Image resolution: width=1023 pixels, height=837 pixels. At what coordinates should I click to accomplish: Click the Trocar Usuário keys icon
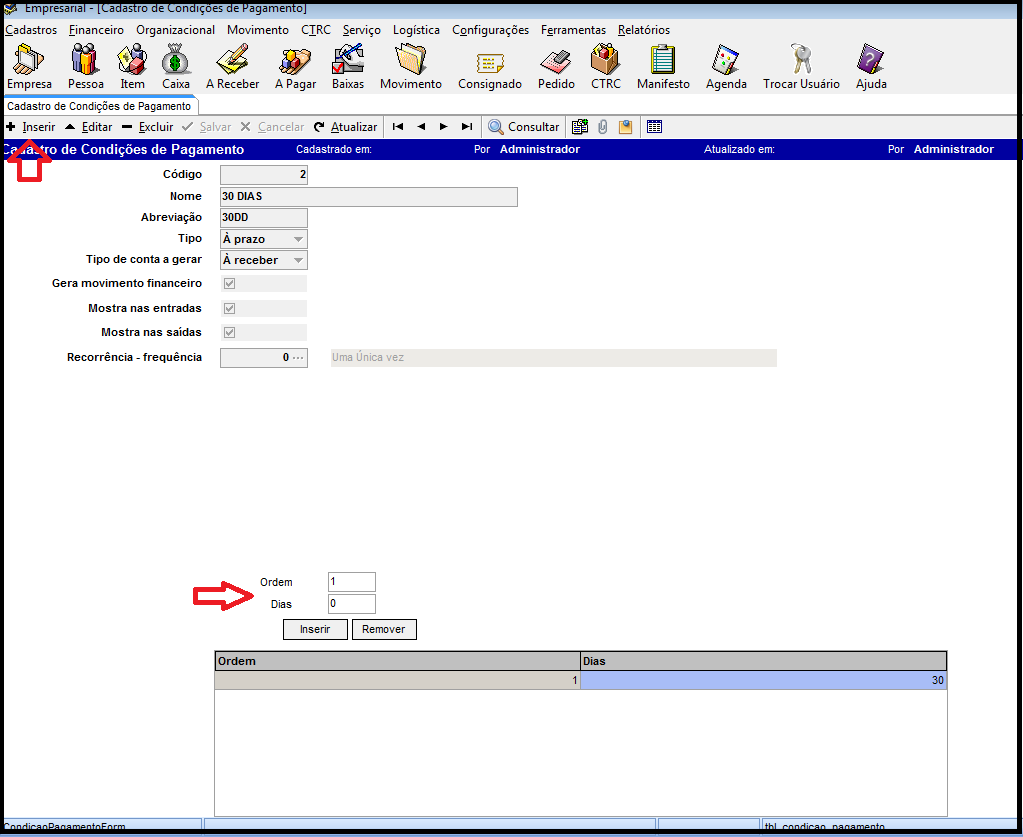[x=801, y=62]
